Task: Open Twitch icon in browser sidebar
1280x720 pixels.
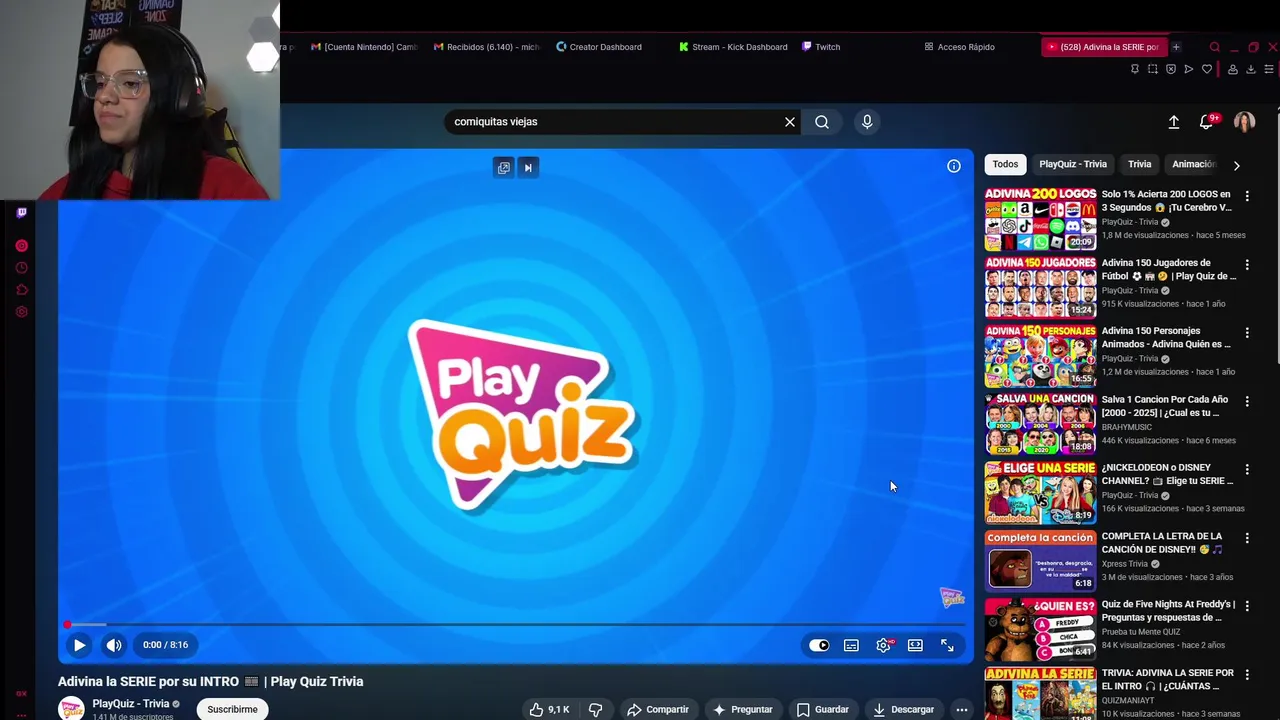Action: [x=22, y=213]
